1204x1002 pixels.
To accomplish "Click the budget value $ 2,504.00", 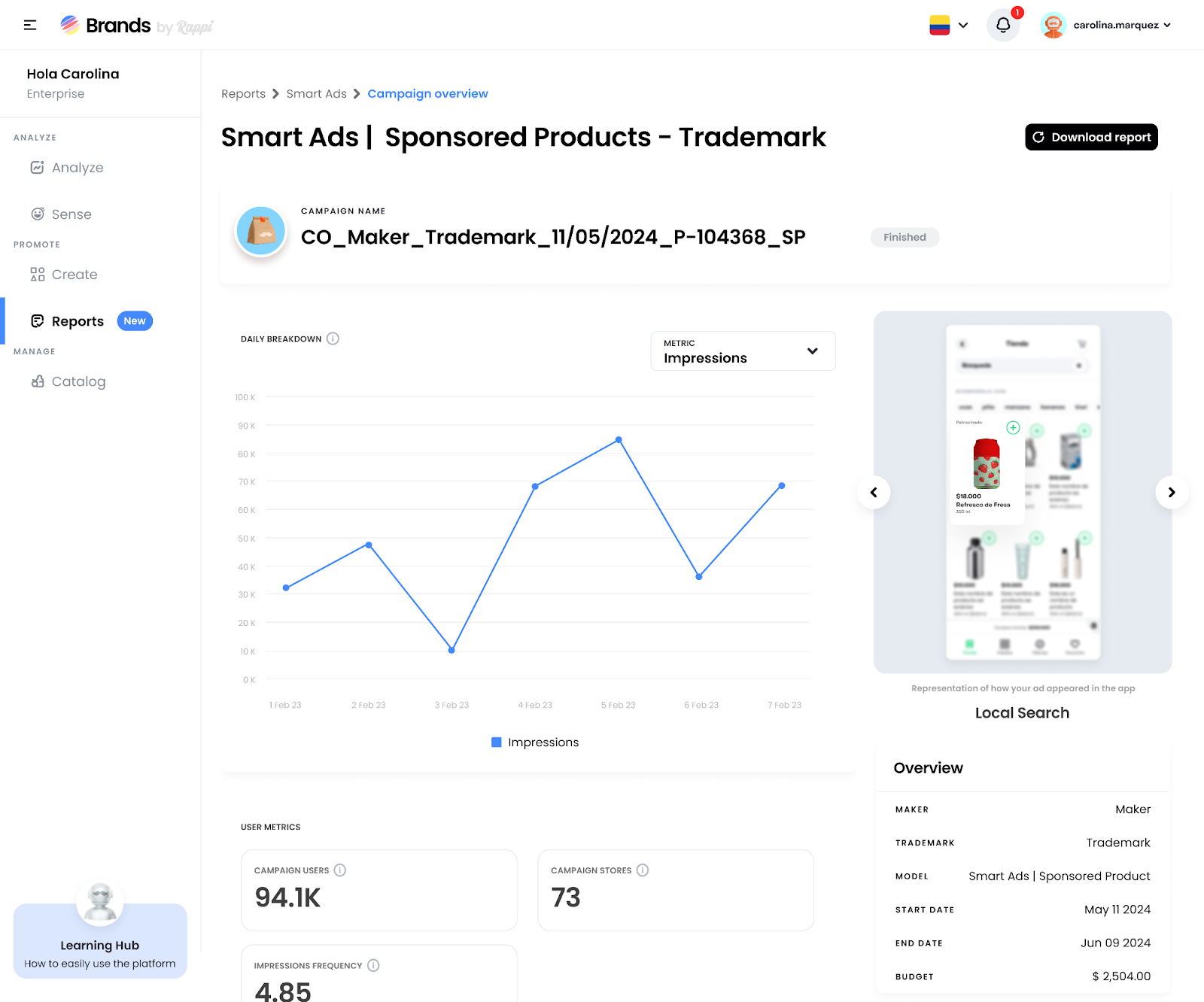I will pyautogui.click(x=1121, y=976).
